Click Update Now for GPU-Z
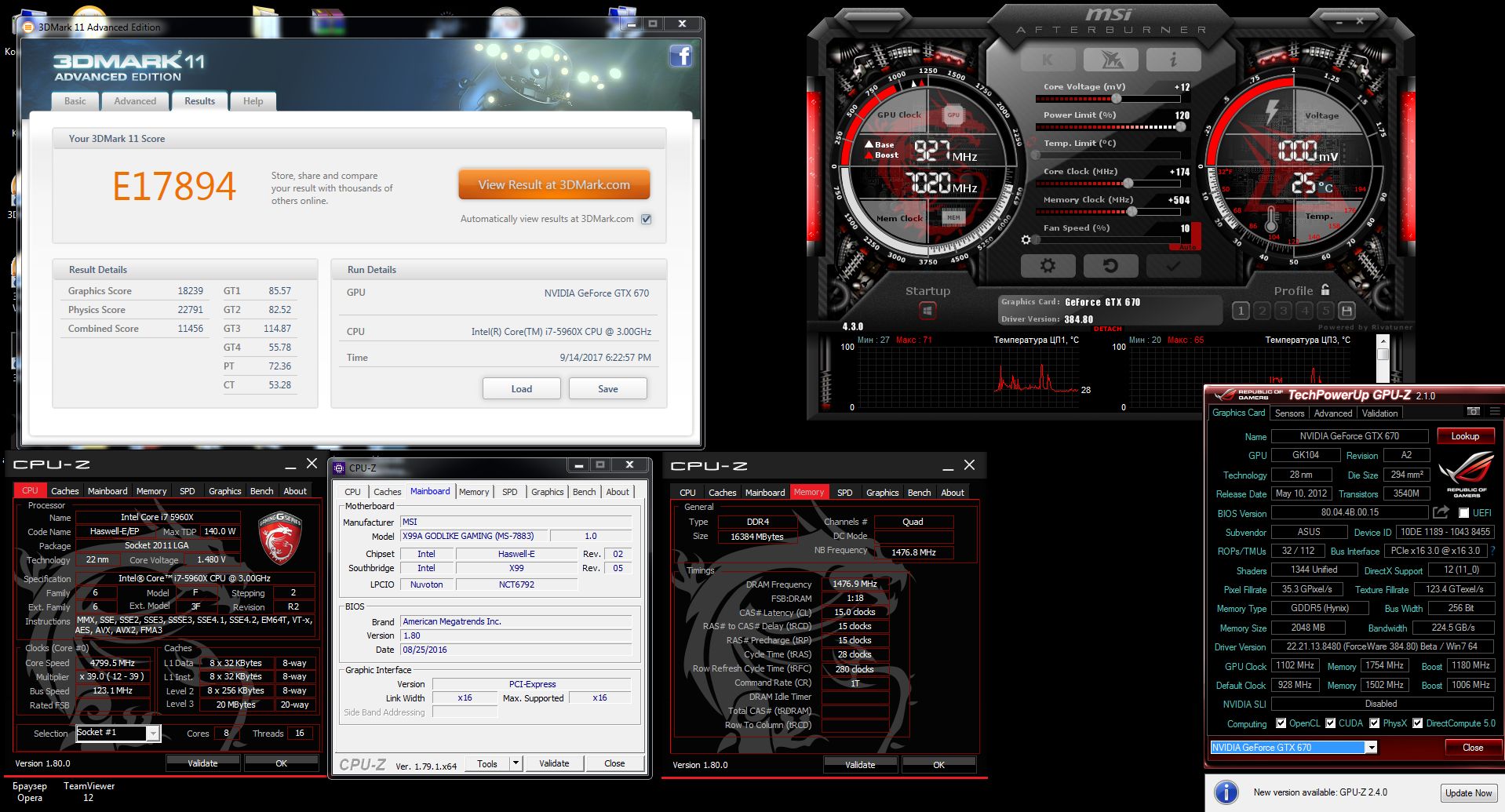 1468,792
